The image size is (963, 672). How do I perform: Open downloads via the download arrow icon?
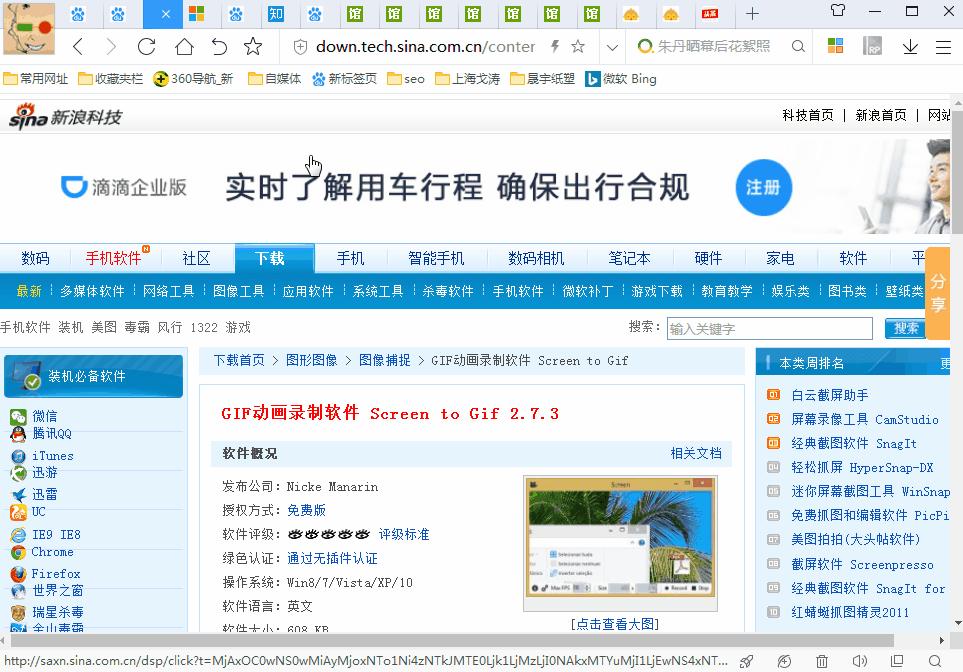tap(912, 46)
